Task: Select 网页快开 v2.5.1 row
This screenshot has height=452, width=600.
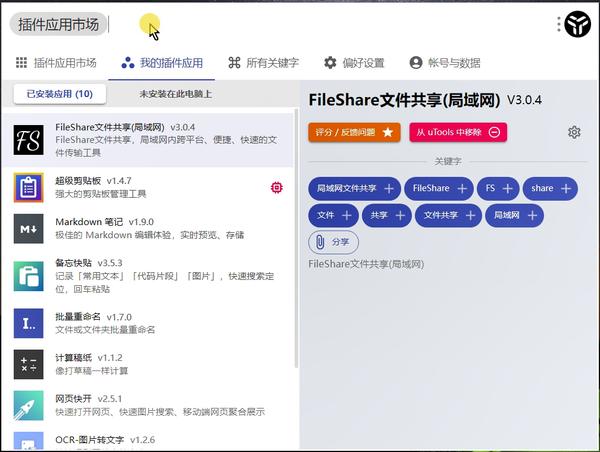Action: coord(147,405)
